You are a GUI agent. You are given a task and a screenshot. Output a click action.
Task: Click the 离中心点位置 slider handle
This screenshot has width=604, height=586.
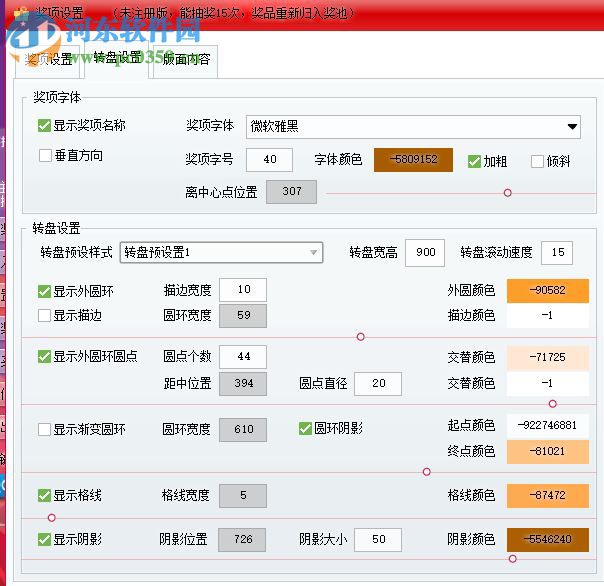coord(507,193)
